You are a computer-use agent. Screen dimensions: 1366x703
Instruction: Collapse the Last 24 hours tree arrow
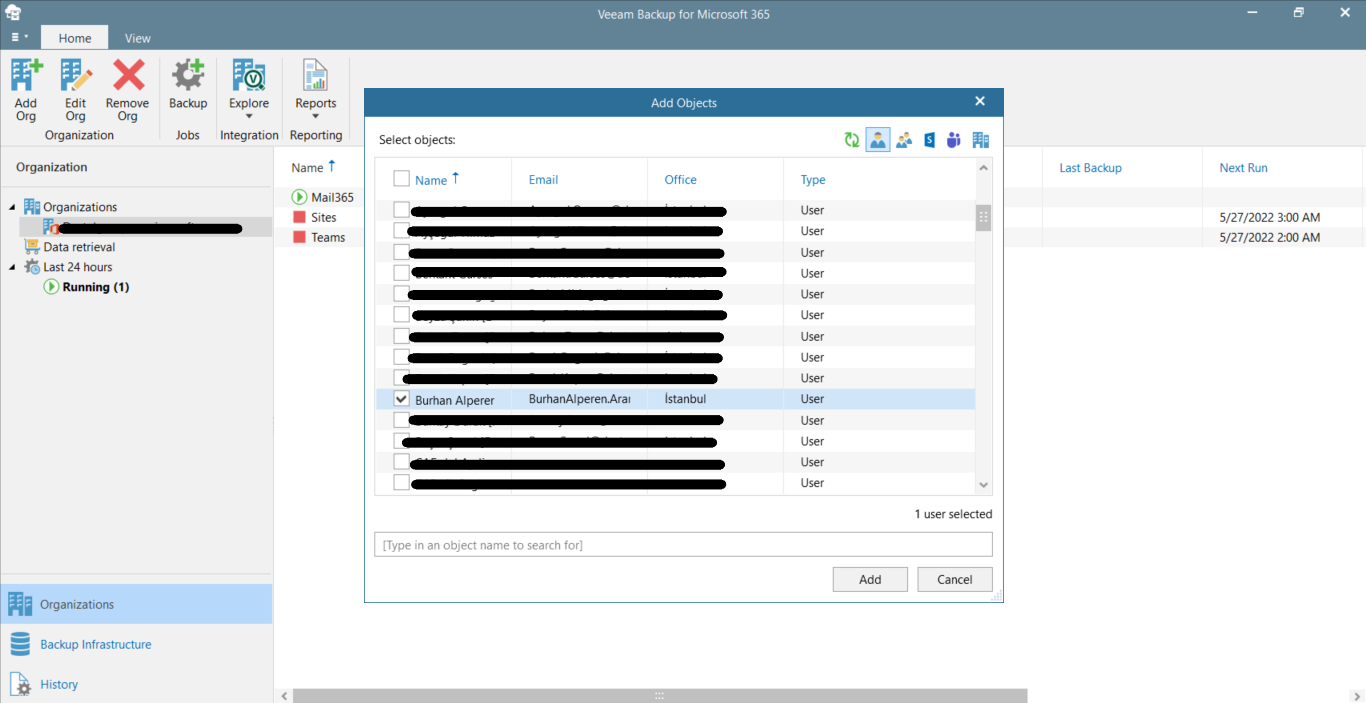[x=12, y=267]
